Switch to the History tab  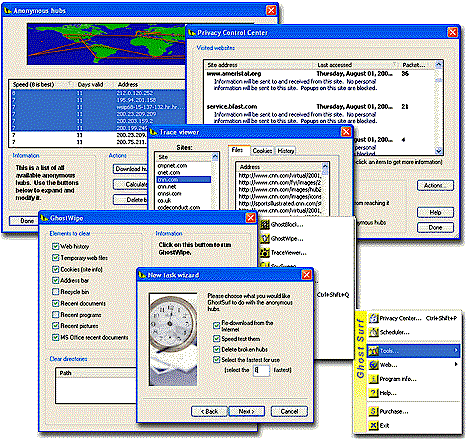pos(286,151)
